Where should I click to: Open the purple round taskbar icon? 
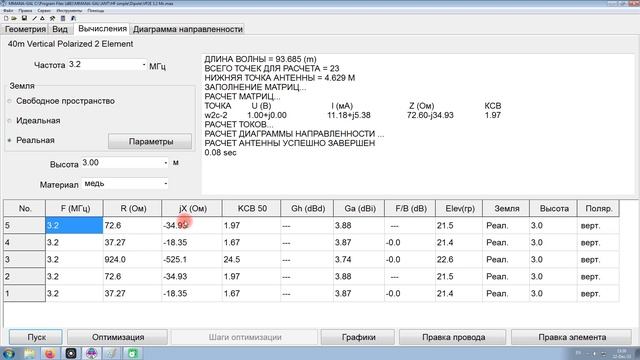click(x=91, y=353)
